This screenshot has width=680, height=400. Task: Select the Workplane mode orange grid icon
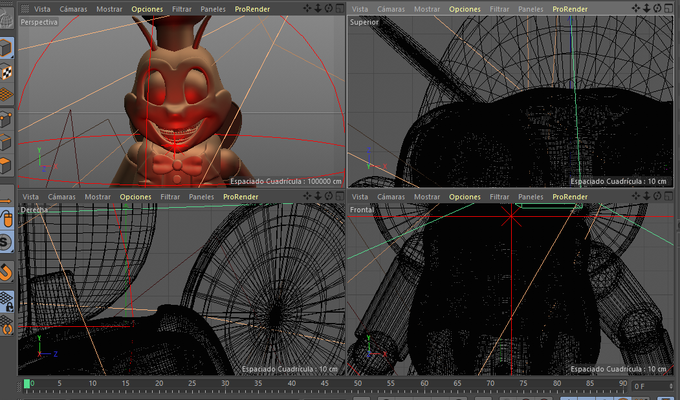[6, 94]
